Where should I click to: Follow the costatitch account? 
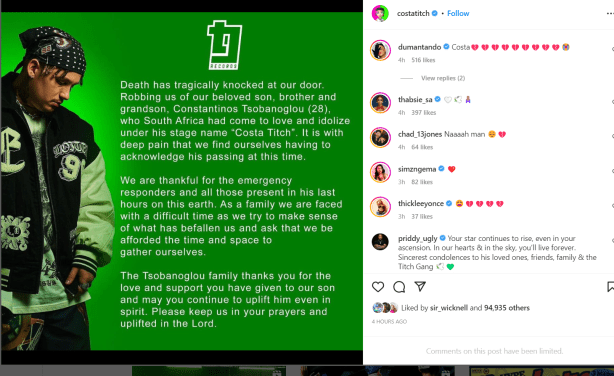point(458,13)
